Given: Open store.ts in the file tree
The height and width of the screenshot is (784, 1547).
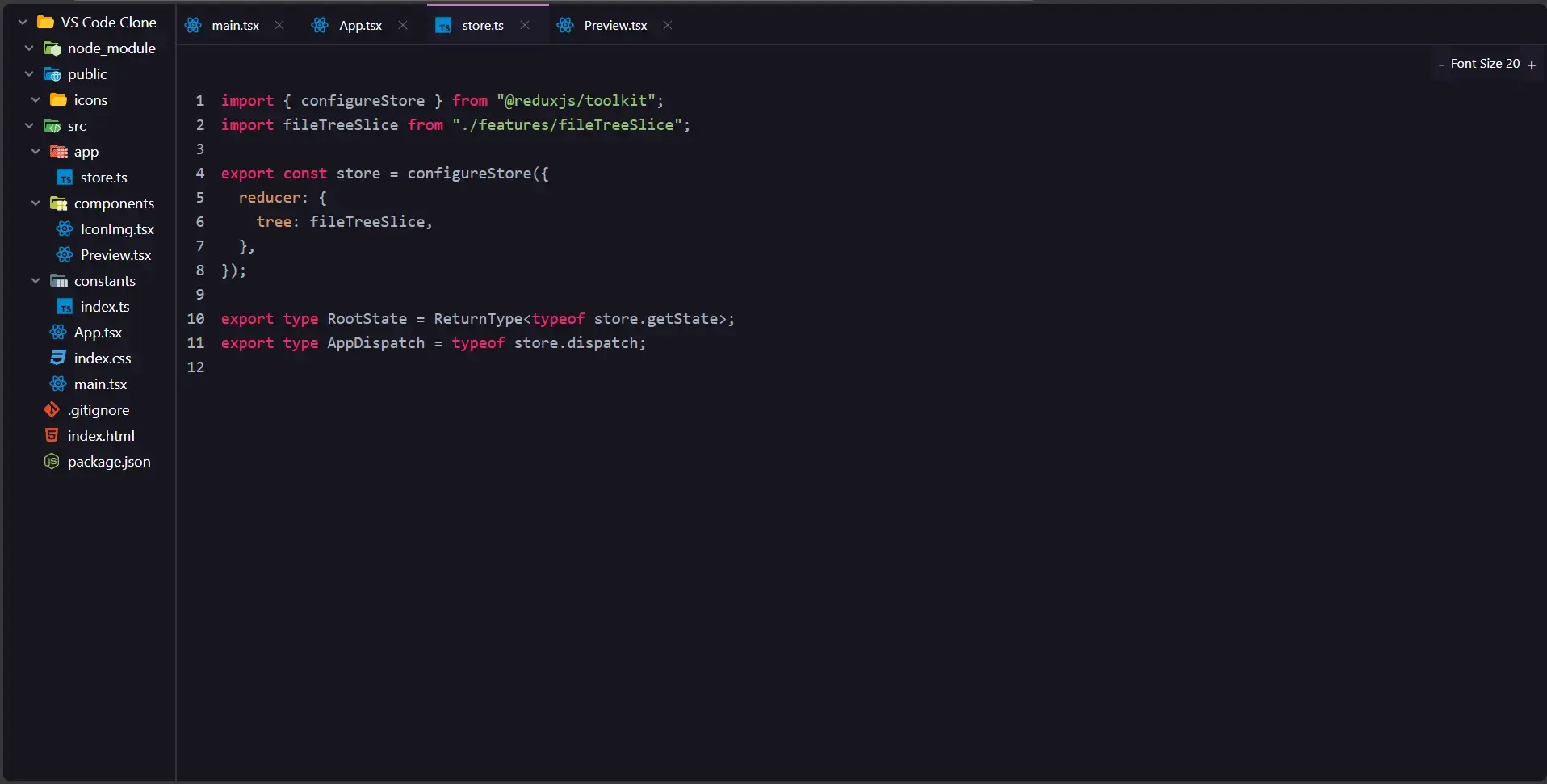Looking at the screenshot, I should 103,178.
